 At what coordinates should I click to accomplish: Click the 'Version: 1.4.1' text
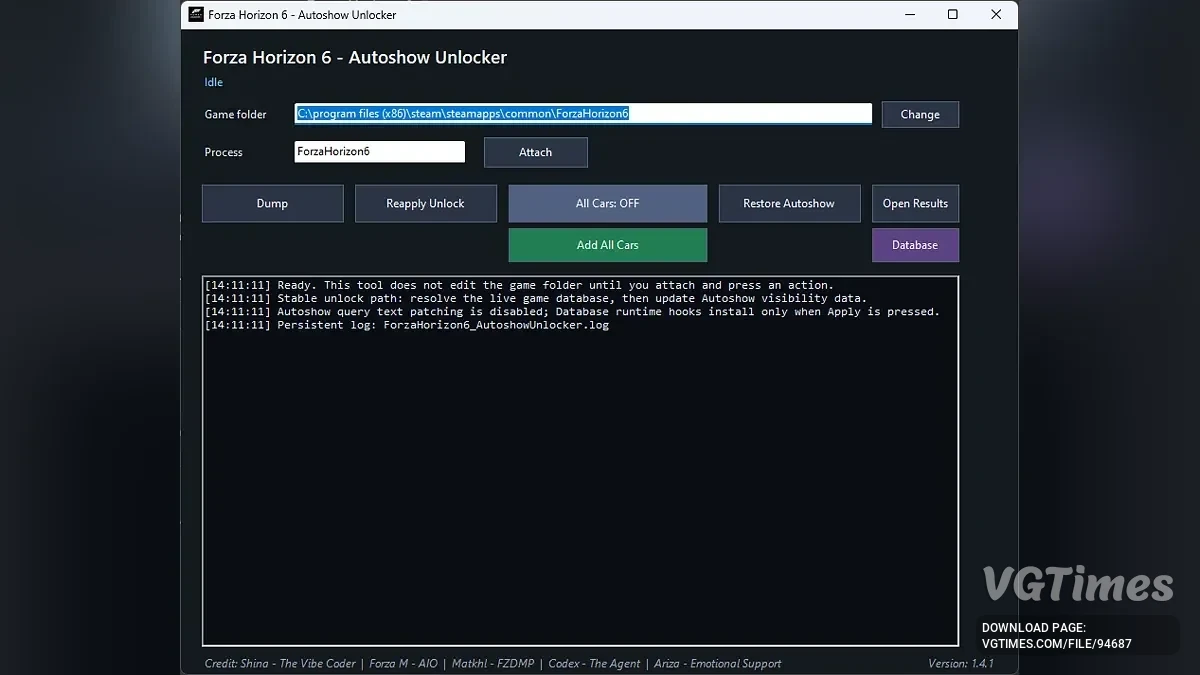pos(961,663)
